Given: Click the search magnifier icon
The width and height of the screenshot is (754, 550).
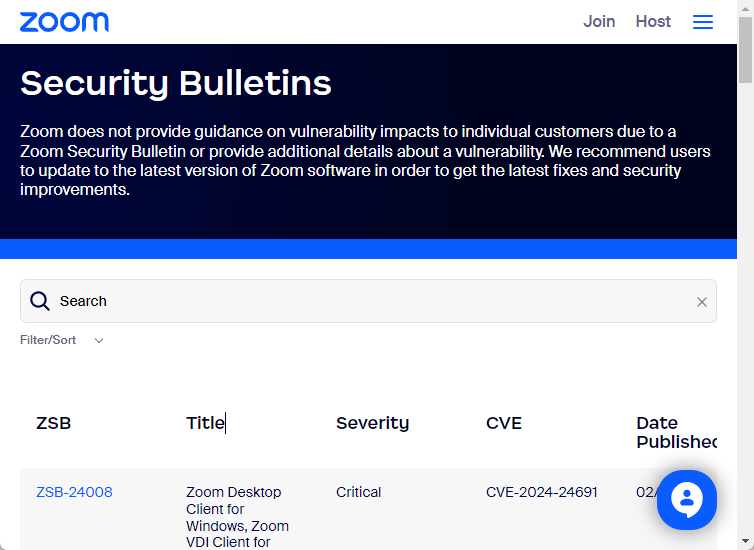Looking at the screenshot, I should click(40, 301).
